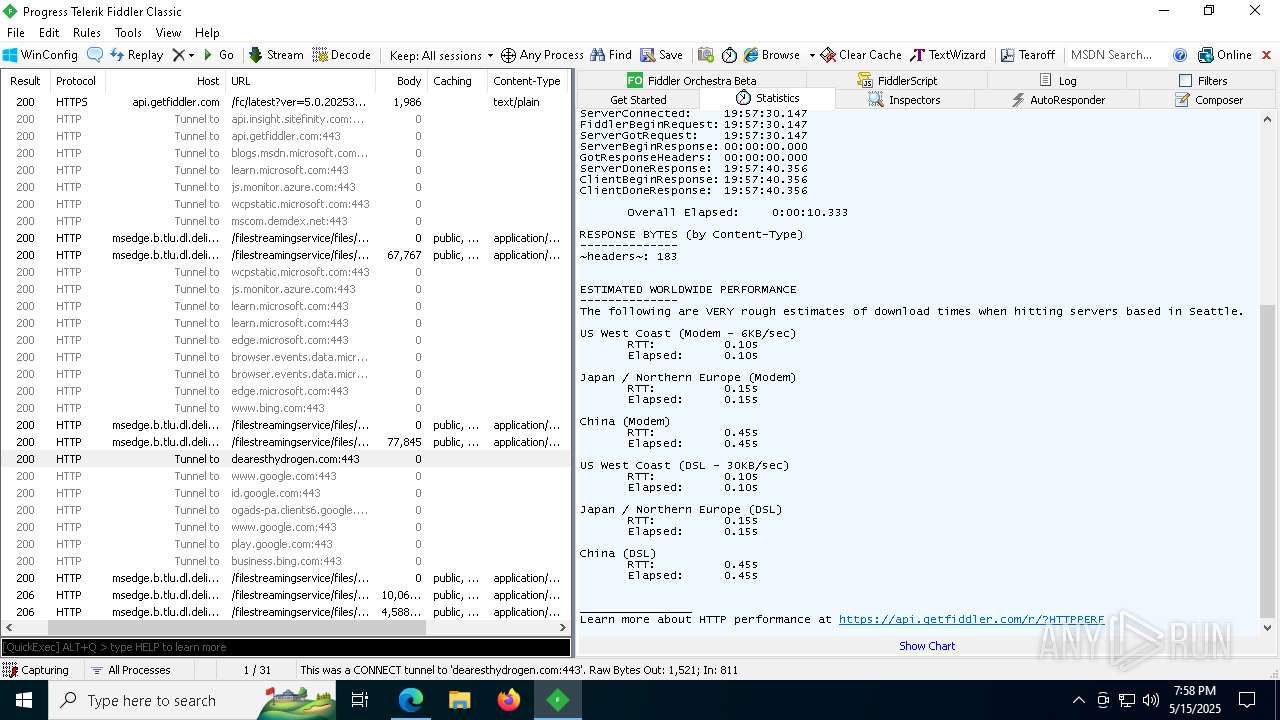Select the www.bing.com:443 tunnel row
The width and height of the screenshot is (1280, 720).
[x=285, y=408]
